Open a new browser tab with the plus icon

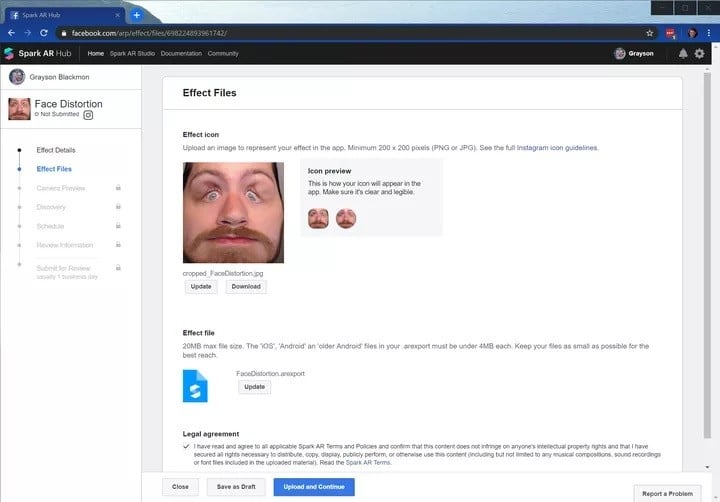click(136, 15)
